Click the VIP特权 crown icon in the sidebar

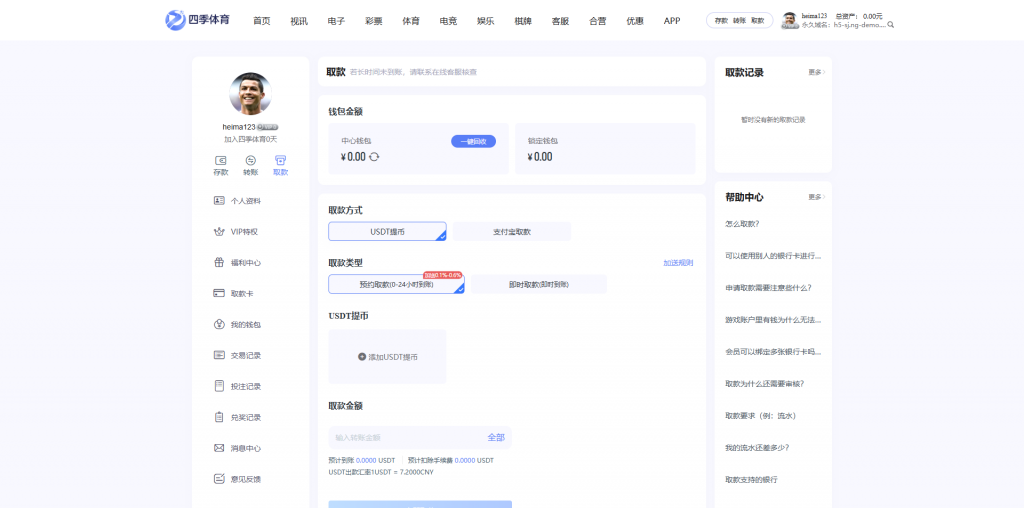pos(219,231)
